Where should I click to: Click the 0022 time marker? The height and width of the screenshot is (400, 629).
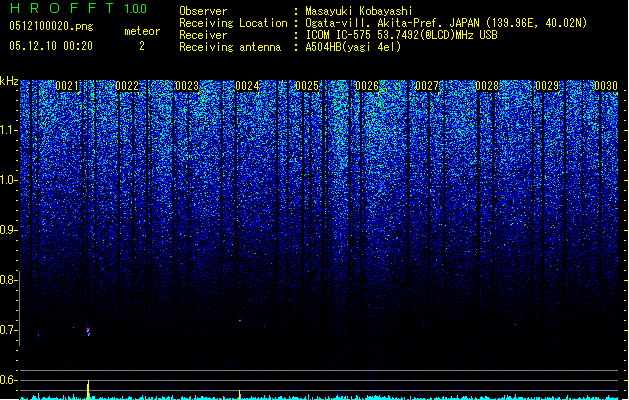click(127, 86)
